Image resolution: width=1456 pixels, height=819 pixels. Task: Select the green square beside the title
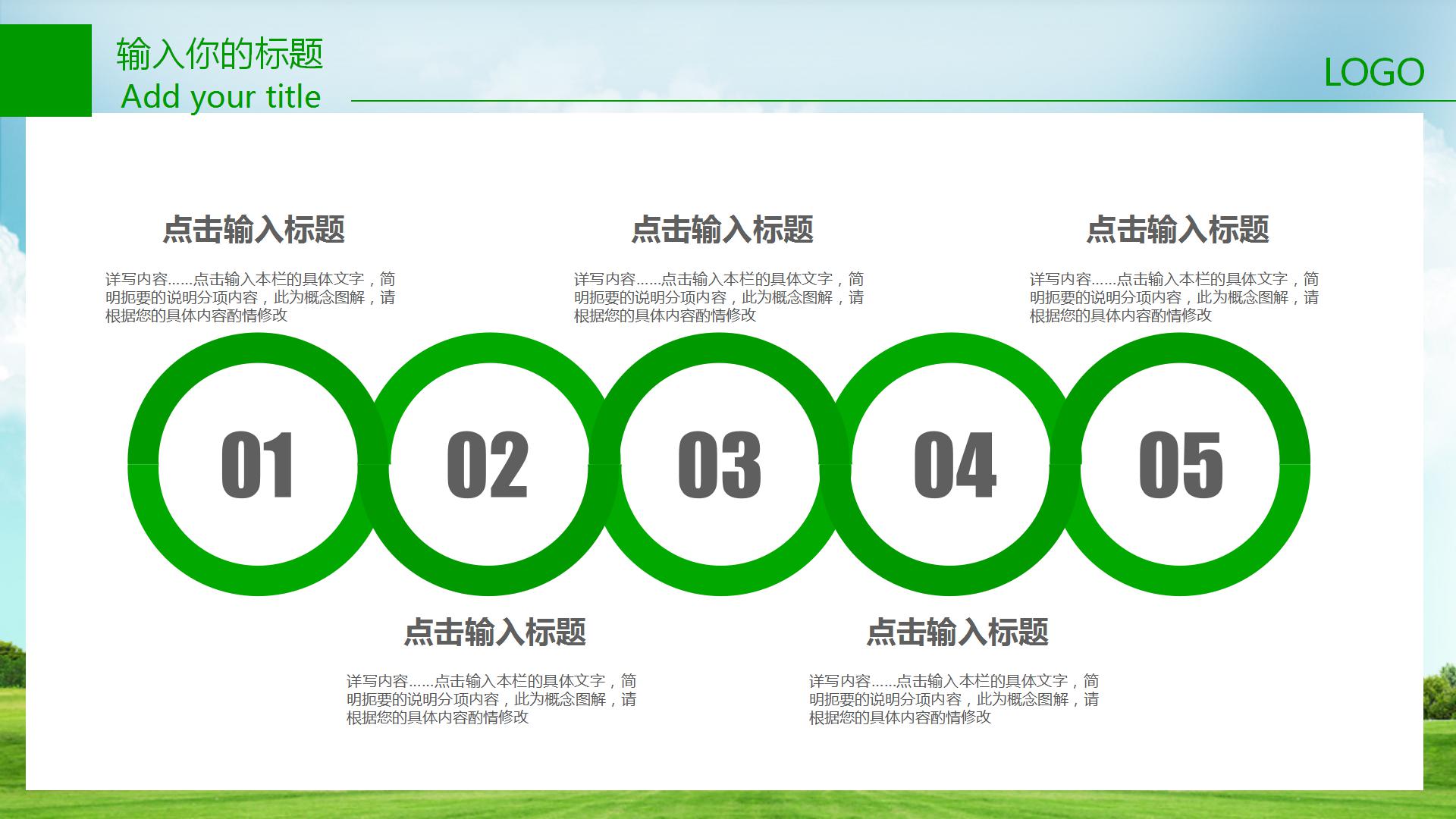click(45, 71)
